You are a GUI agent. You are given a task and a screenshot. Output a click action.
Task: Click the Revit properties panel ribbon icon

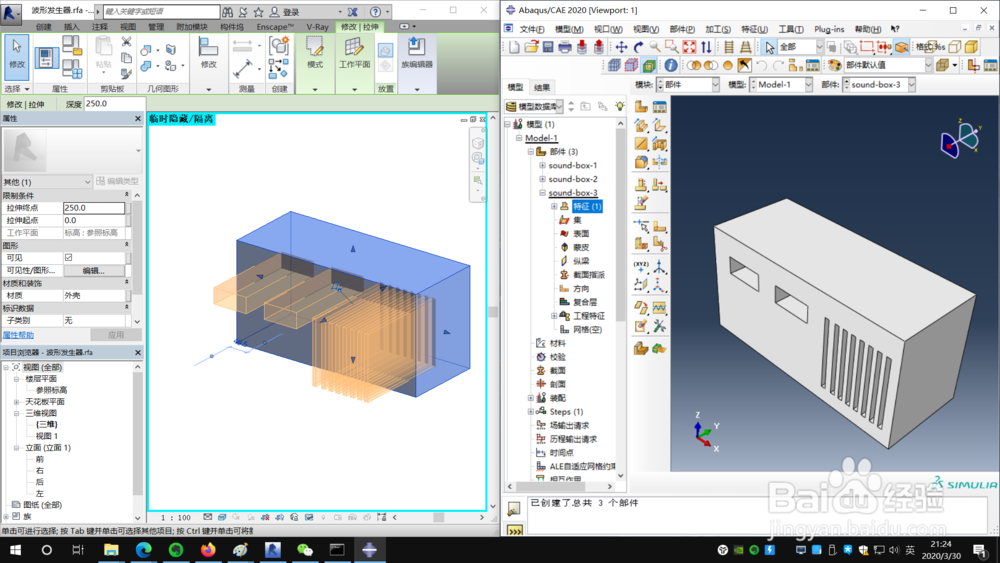[46, 58]
